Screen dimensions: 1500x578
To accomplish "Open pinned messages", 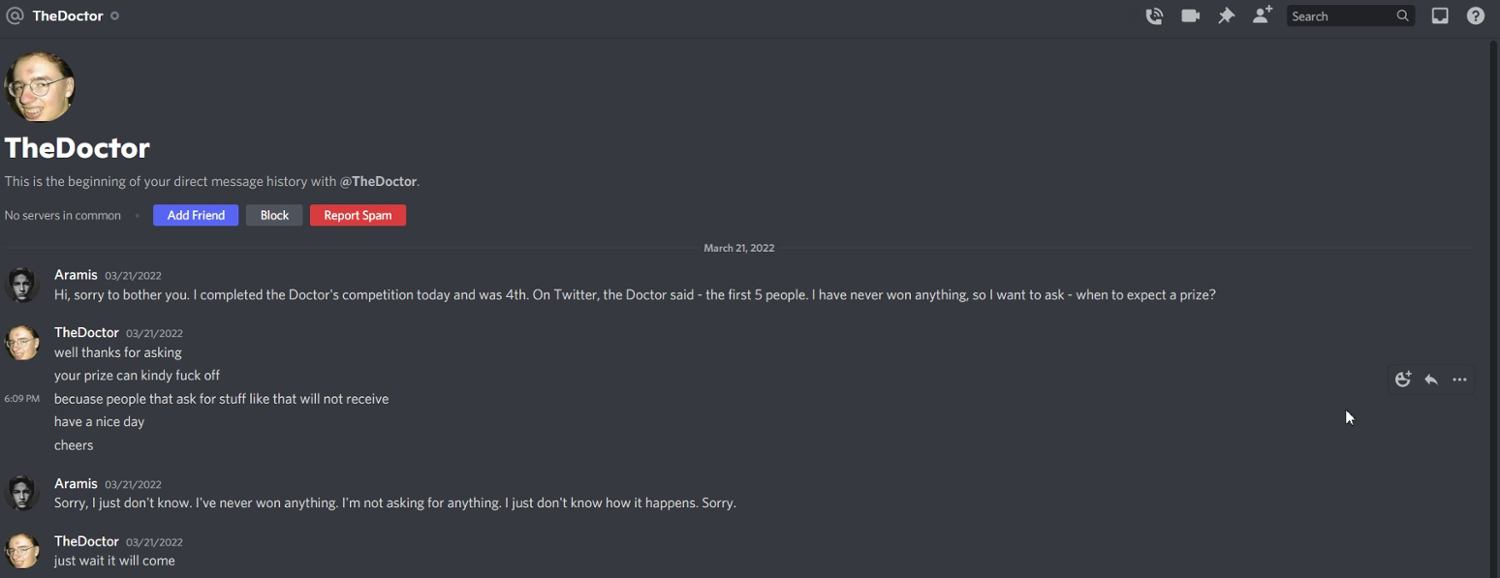I will click(x=1226, y=16).
